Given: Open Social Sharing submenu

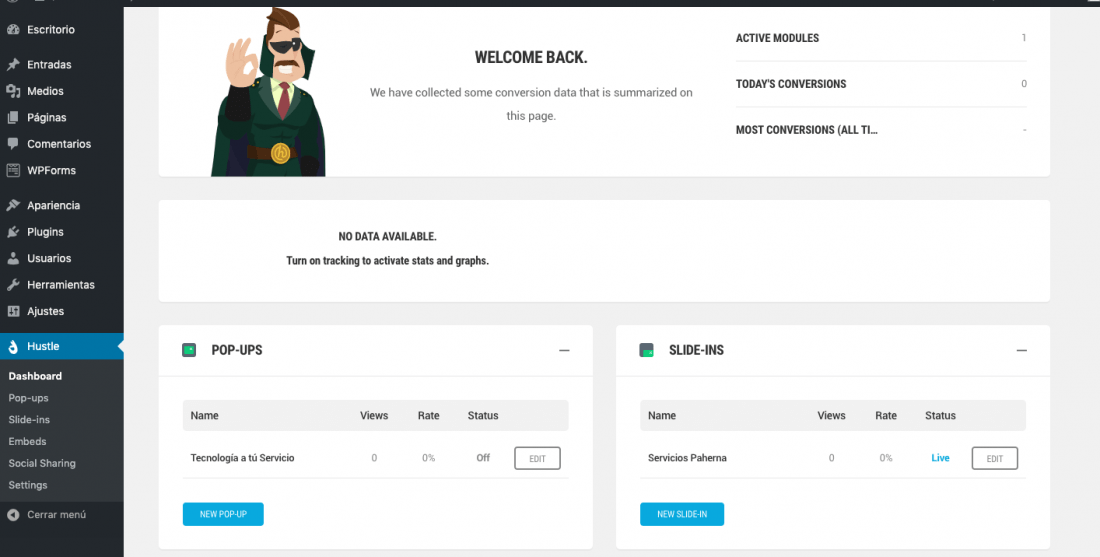Looking at the screenshot, I should (41, 463).
